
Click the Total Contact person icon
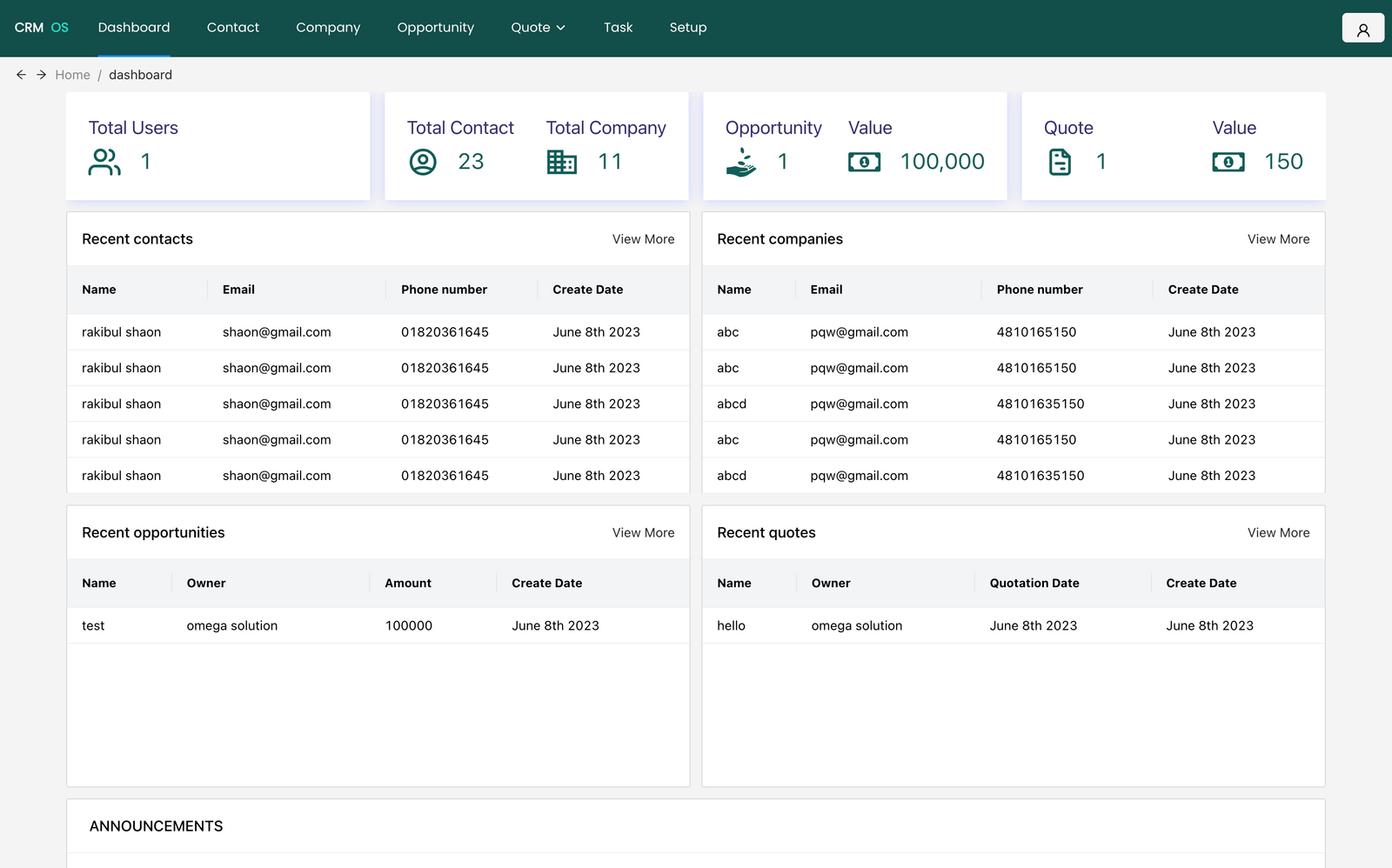coord(423,162)
